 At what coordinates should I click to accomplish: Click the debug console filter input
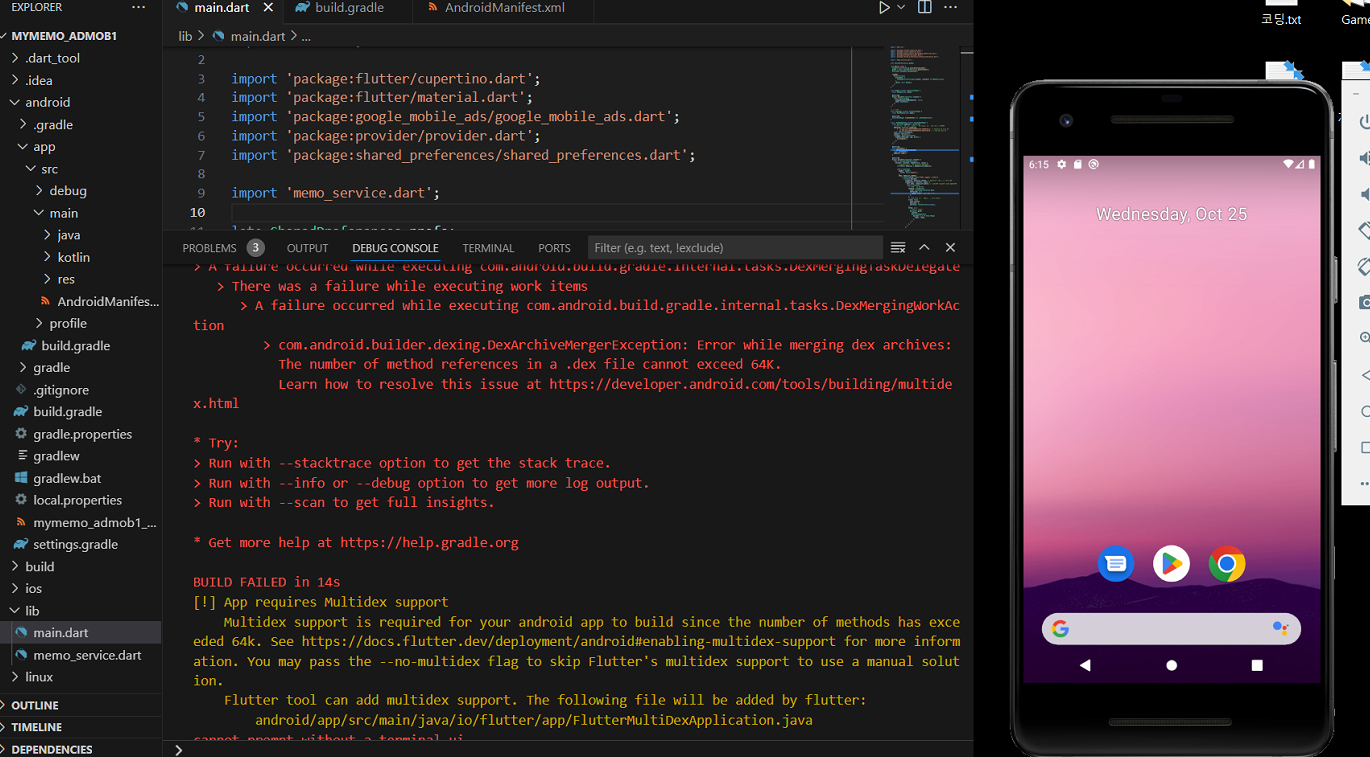[x=735, y=248]
